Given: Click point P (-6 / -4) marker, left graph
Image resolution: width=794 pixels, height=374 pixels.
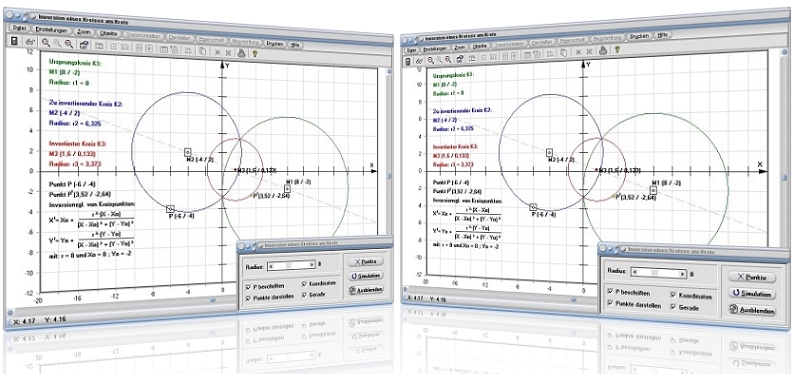Looking at the screenshot, I should (170, 208).
